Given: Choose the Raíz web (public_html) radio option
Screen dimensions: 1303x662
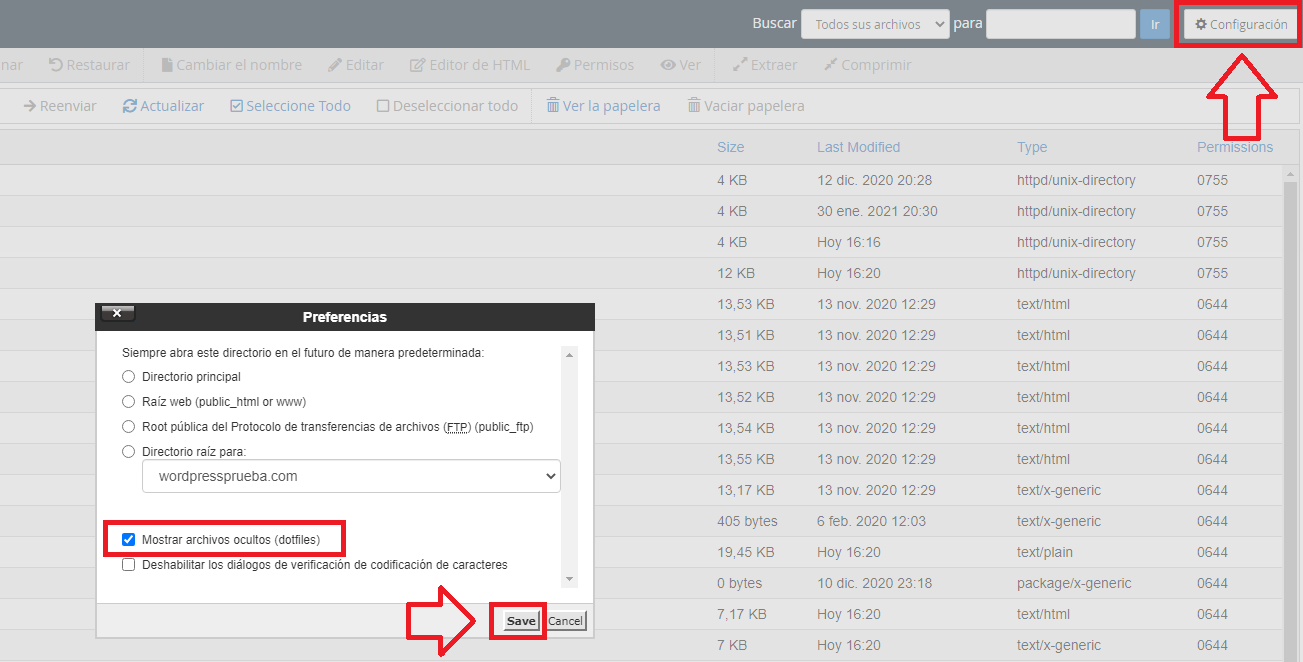Looking at the screenshot, I should pos(128,402).
